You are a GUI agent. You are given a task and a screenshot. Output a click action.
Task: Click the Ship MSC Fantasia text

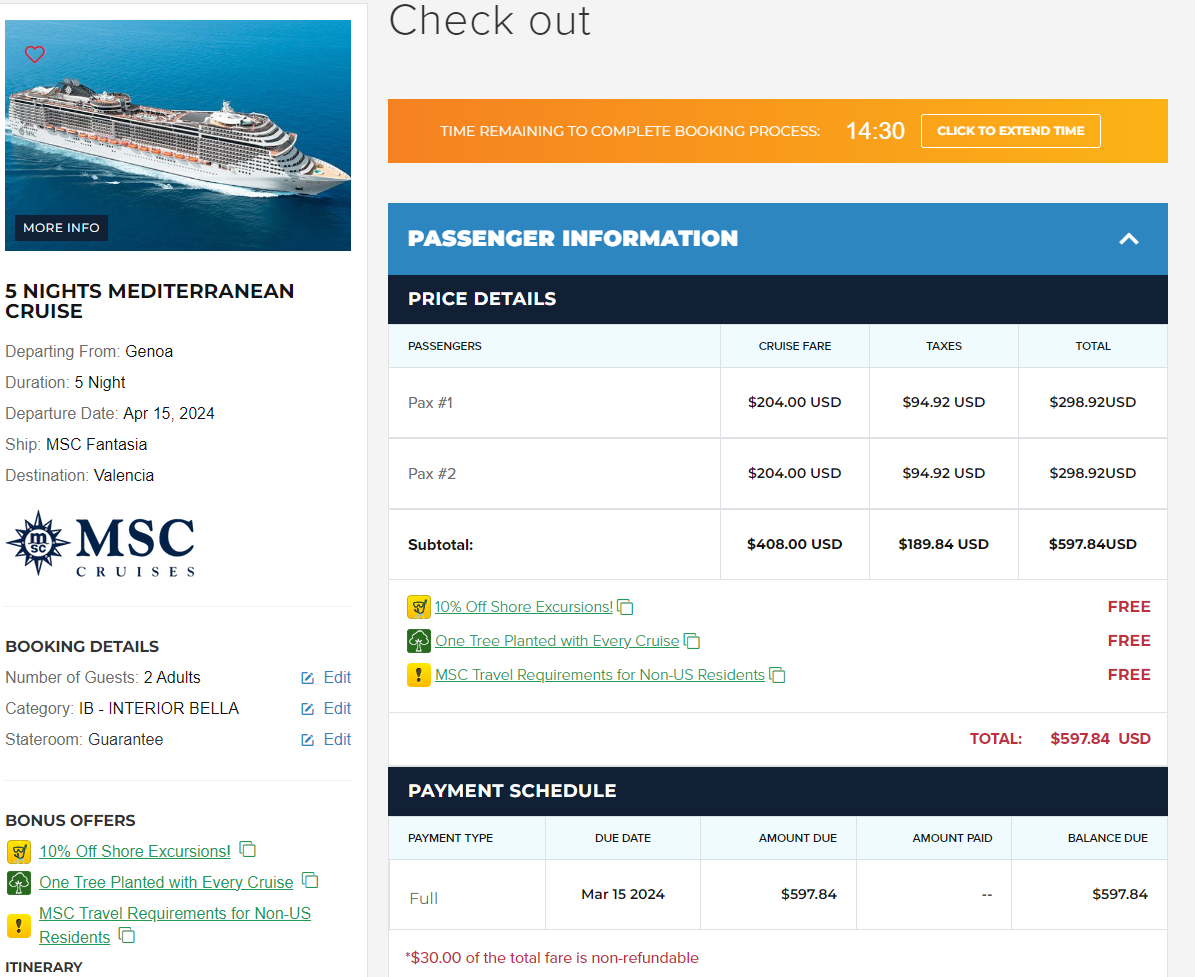[76, 444]
